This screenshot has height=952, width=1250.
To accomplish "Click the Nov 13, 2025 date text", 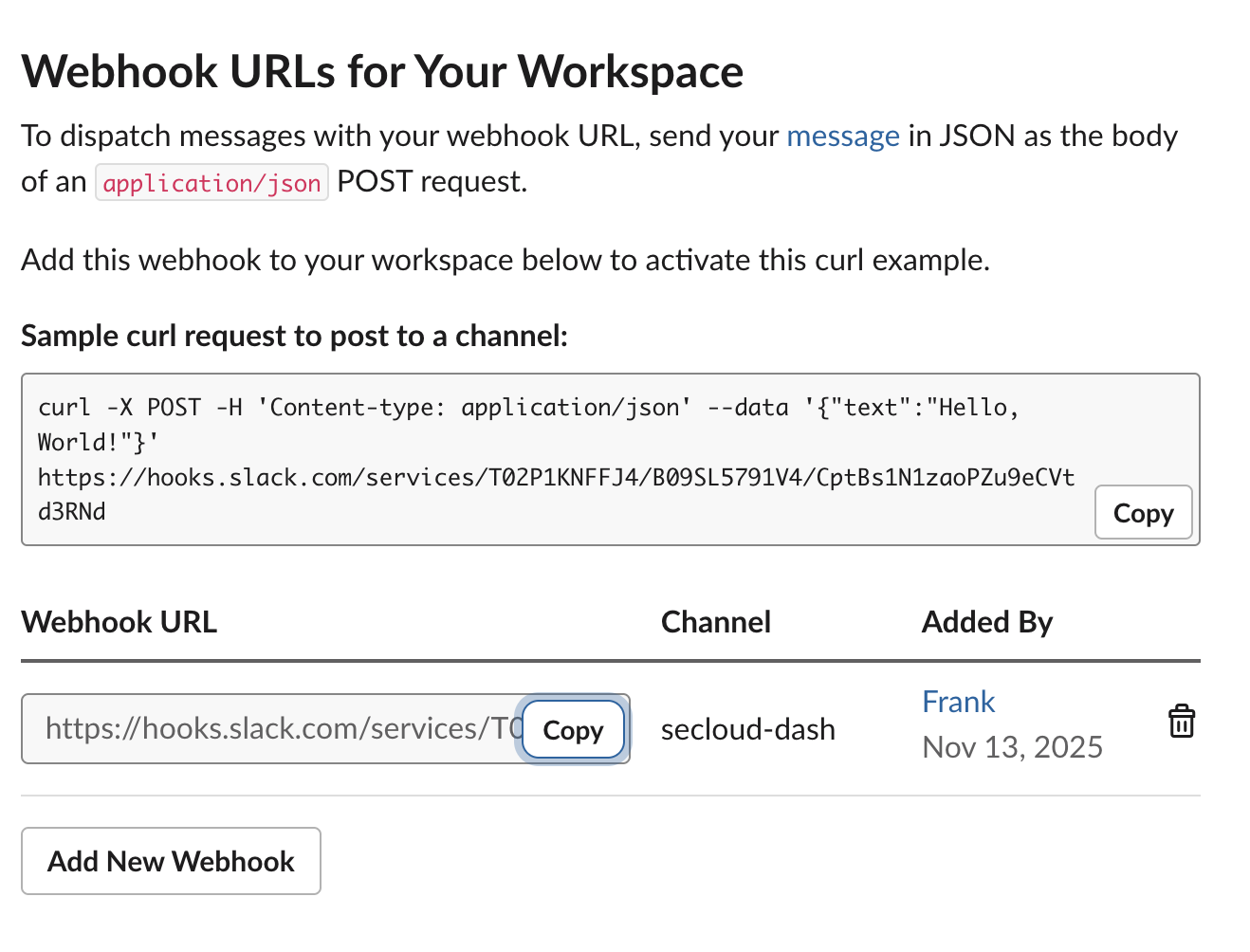I will point(1012,747).
